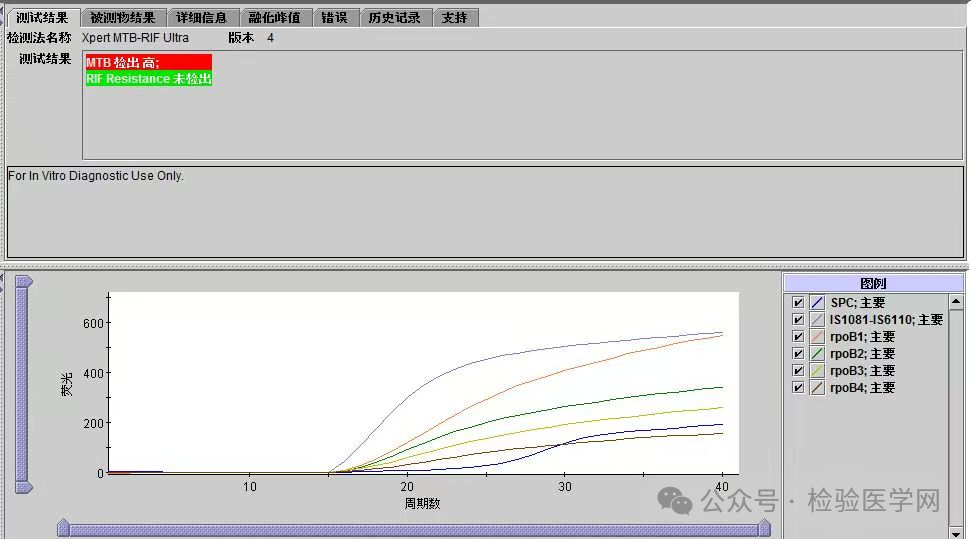Screen dimensions: 971x539
Task: Click the 'Xpert MTB-RIF Ultra' assay name
Action: point(135,38)
